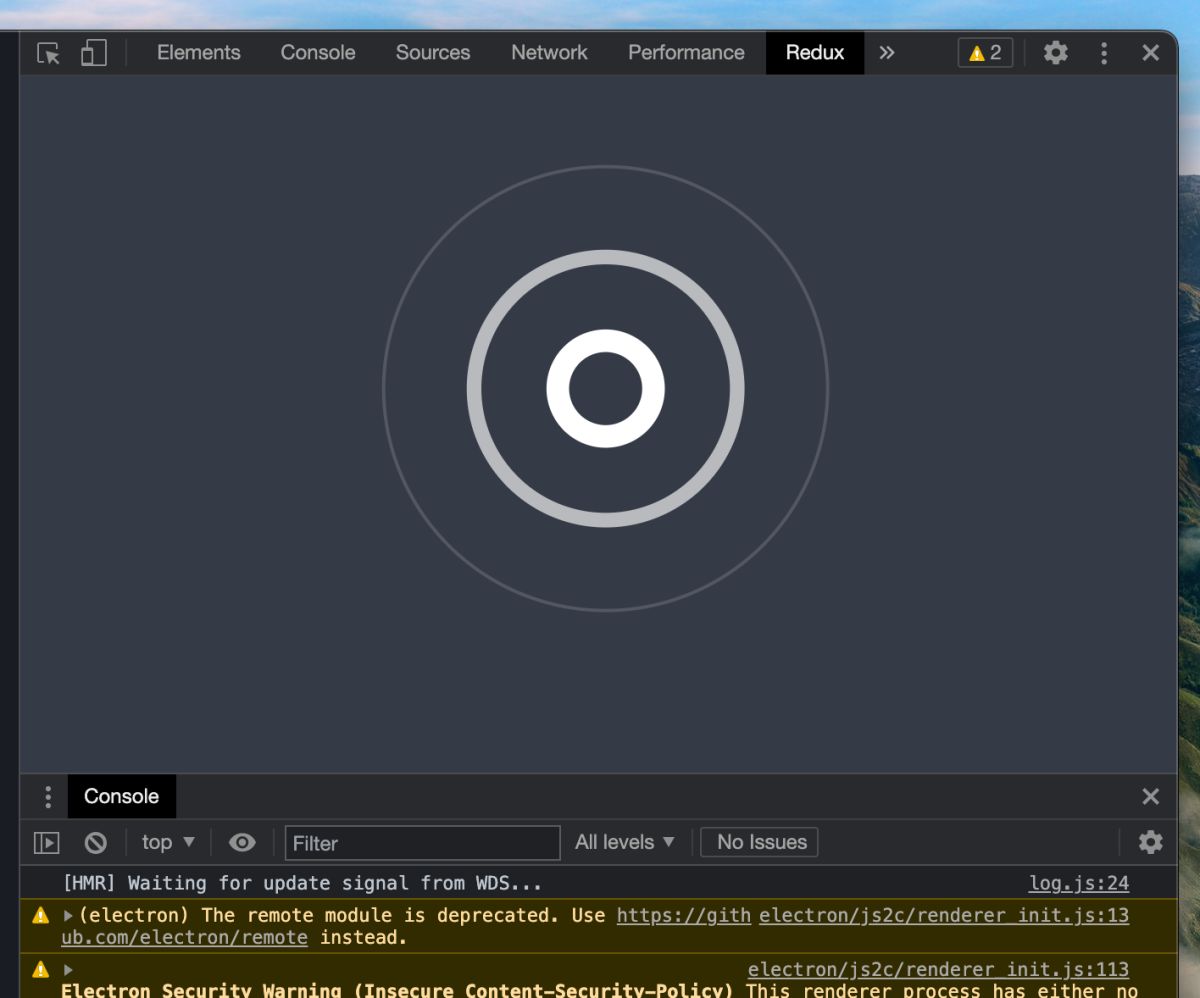
Task: Open console settings gear in drawer
Action: [x=1151, y=842]
